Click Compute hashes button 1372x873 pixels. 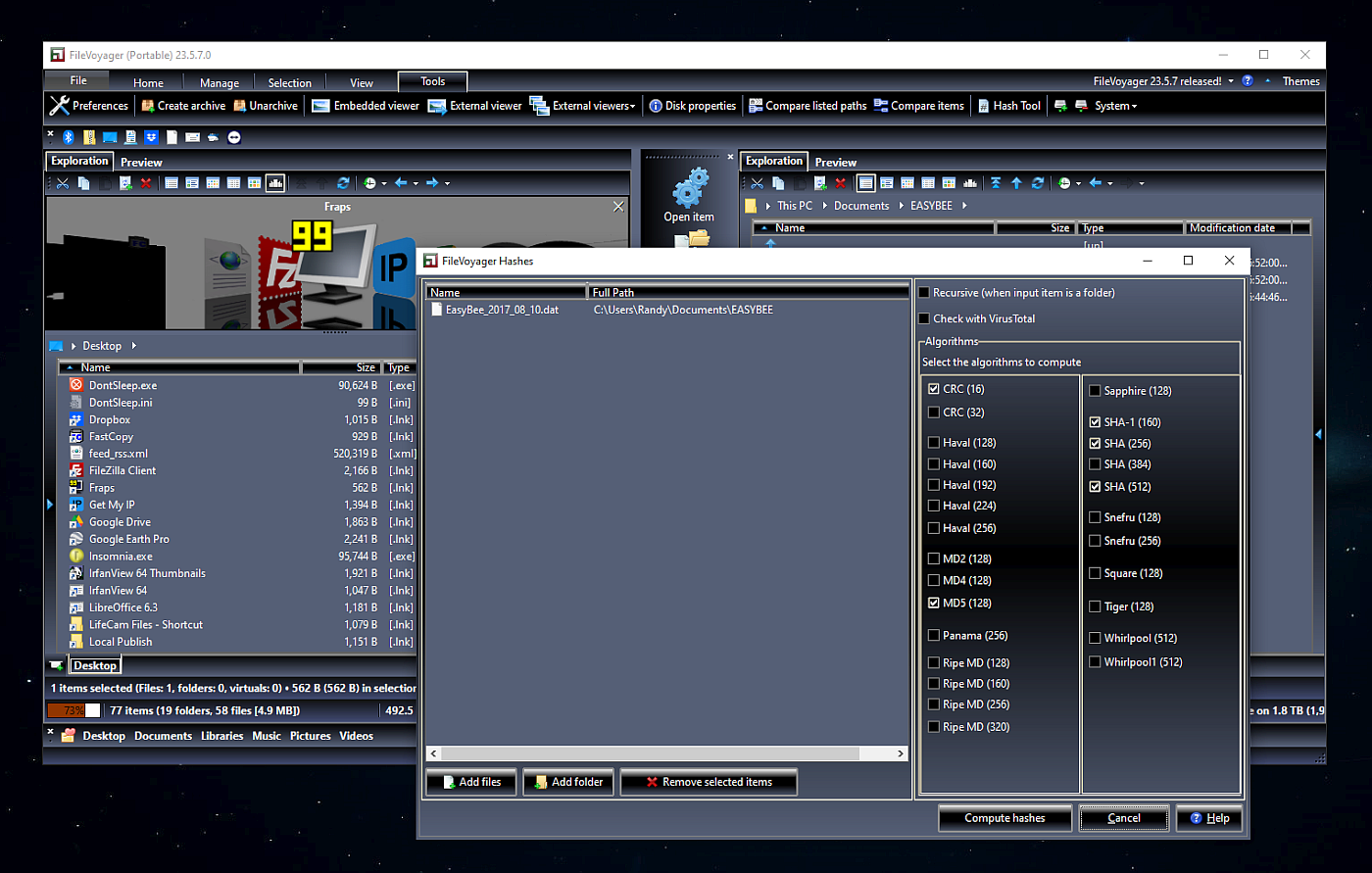(x=1004, y=818)
